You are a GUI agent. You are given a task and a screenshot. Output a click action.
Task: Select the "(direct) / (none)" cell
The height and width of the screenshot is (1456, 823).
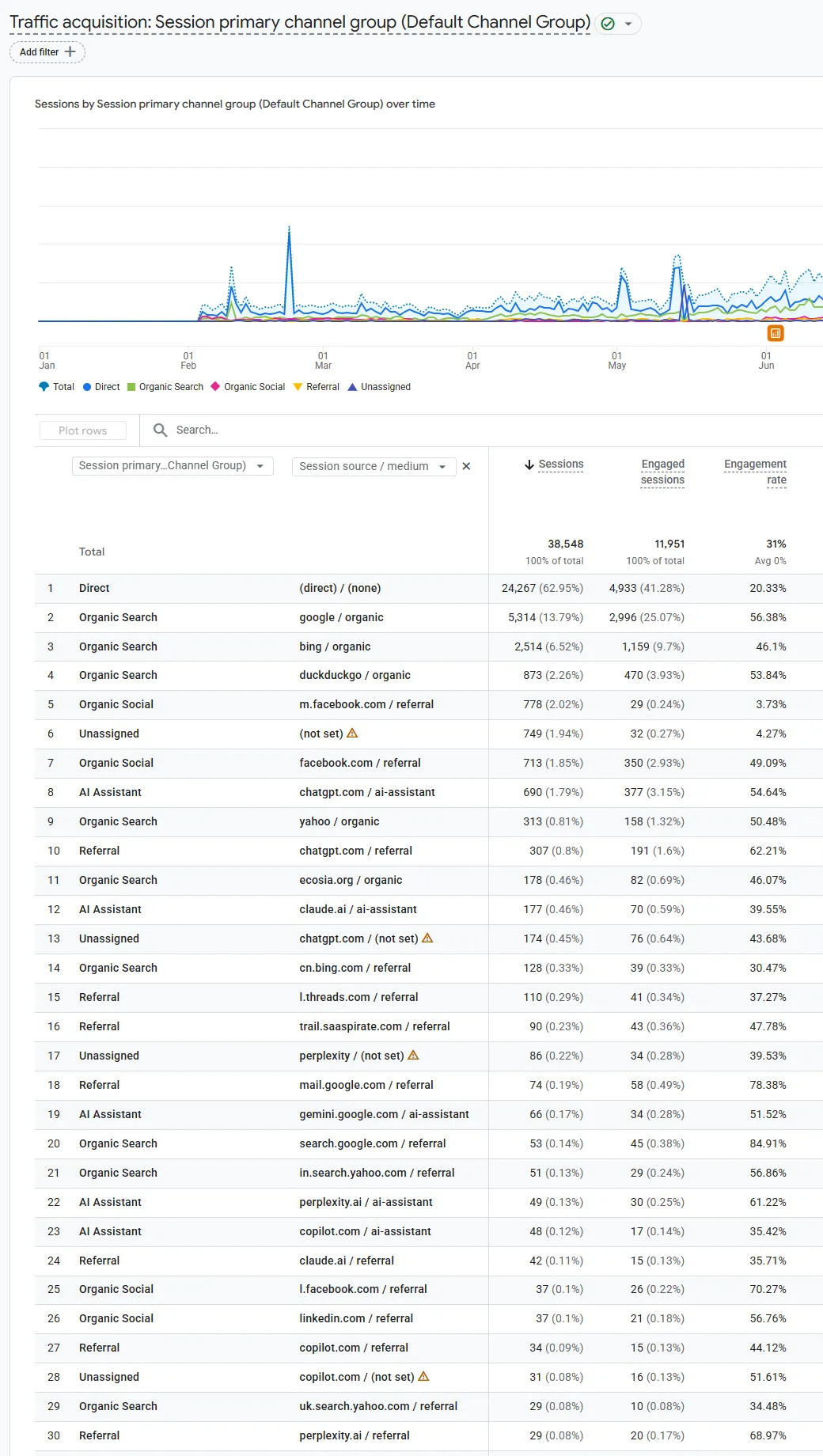[x=340, y=588]
